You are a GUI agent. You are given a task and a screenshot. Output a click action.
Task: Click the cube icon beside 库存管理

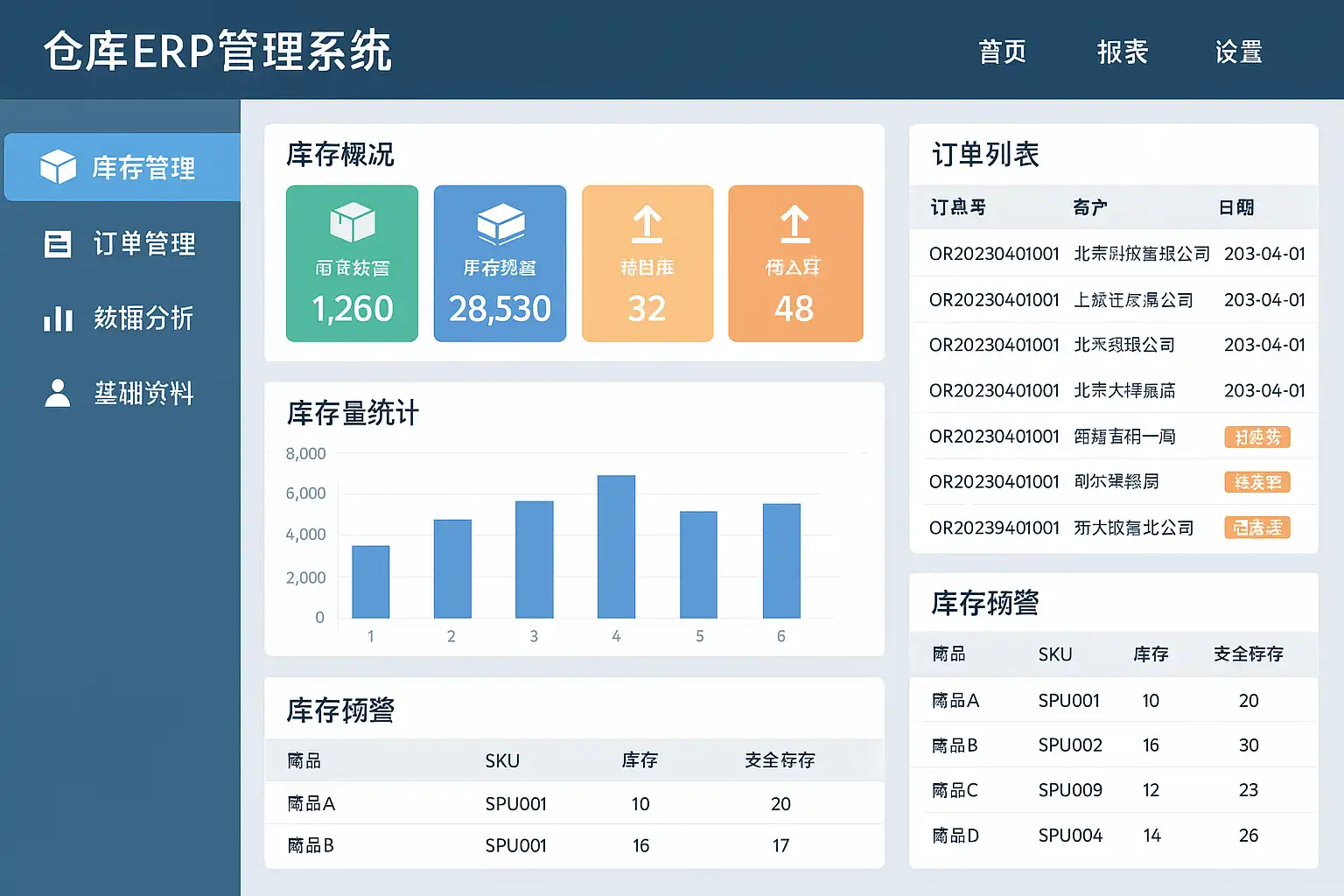(x=58, y=166)
